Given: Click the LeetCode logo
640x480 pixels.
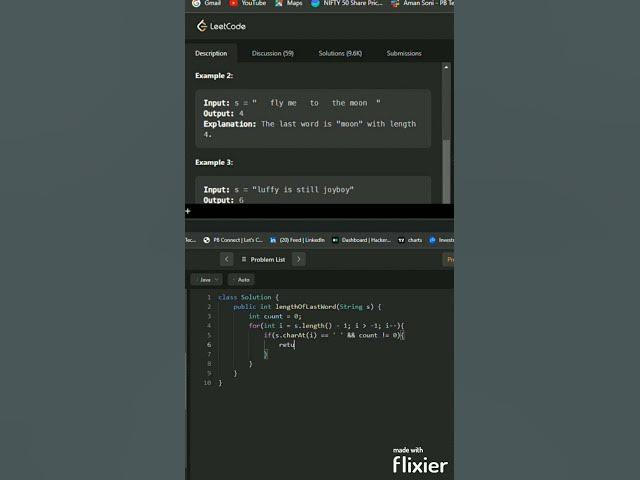Looking at the screenshot, I should click(x=221, y=26).
